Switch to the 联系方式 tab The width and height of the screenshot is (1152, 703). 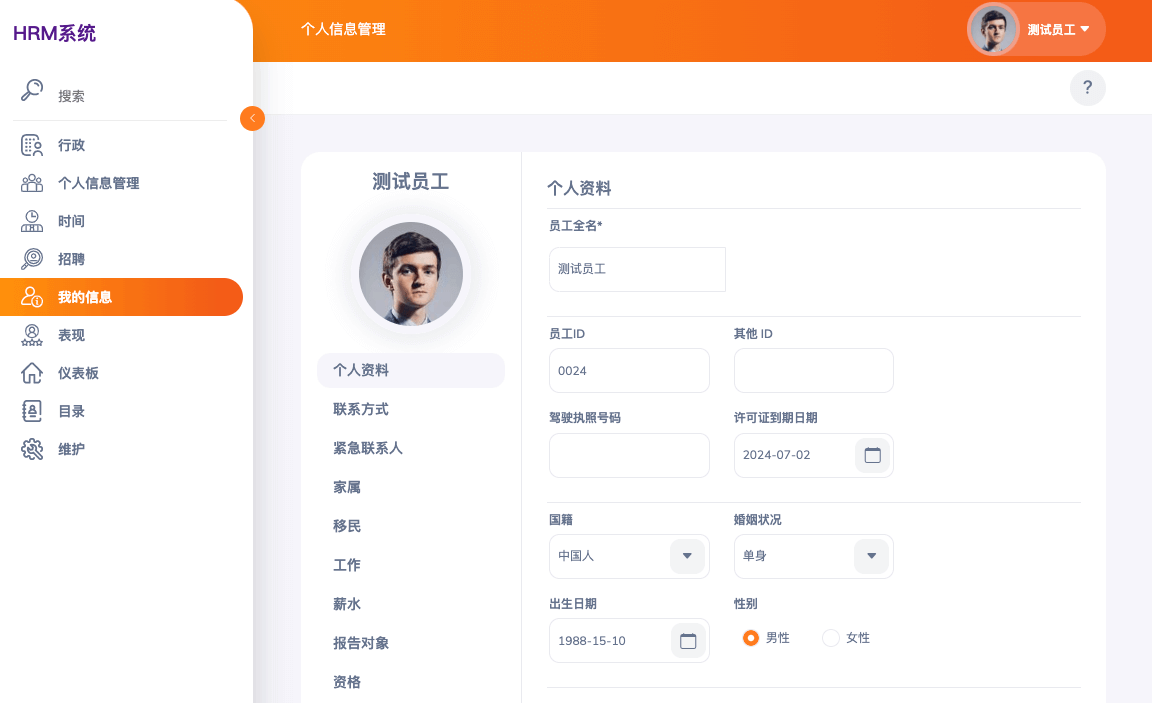point(361,409)
